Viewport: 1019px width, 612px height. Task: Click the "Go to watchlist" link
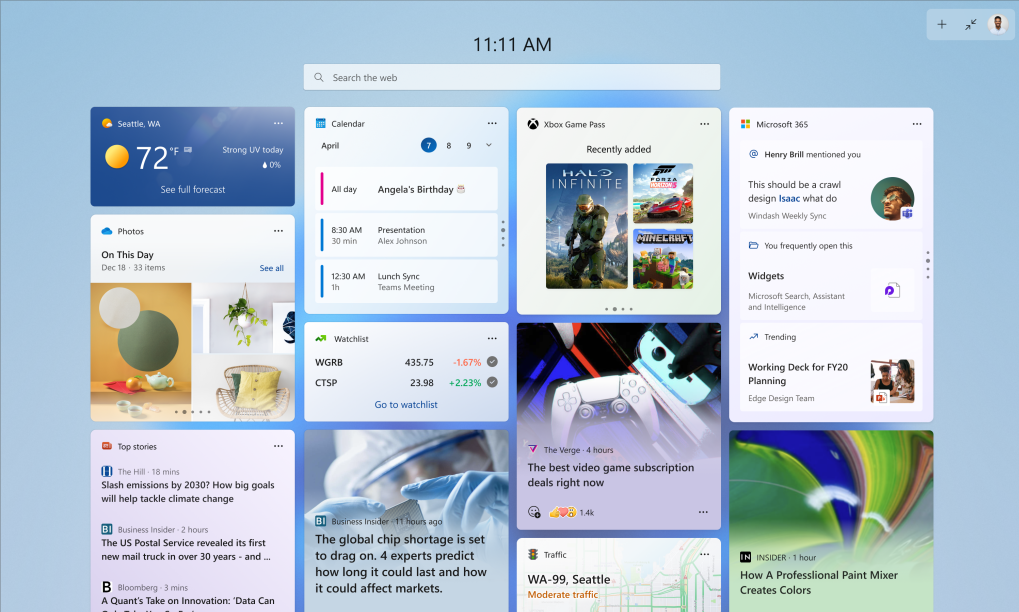pyautogui.click(x=406, y=403)
